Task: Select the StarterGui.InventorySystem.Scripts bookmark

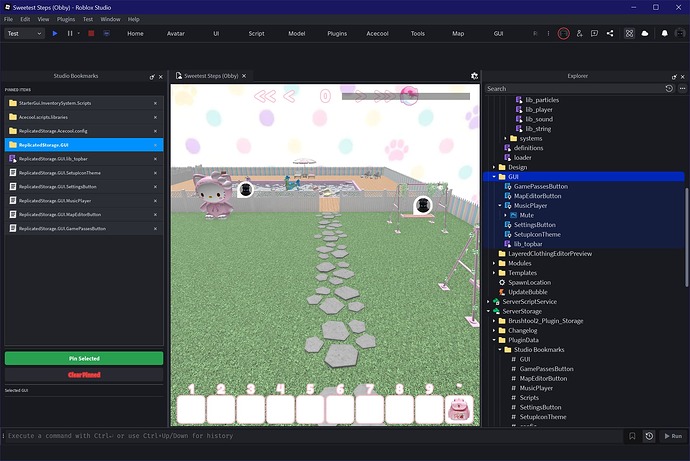Action: pyautogui.click(x=84, y=103)
